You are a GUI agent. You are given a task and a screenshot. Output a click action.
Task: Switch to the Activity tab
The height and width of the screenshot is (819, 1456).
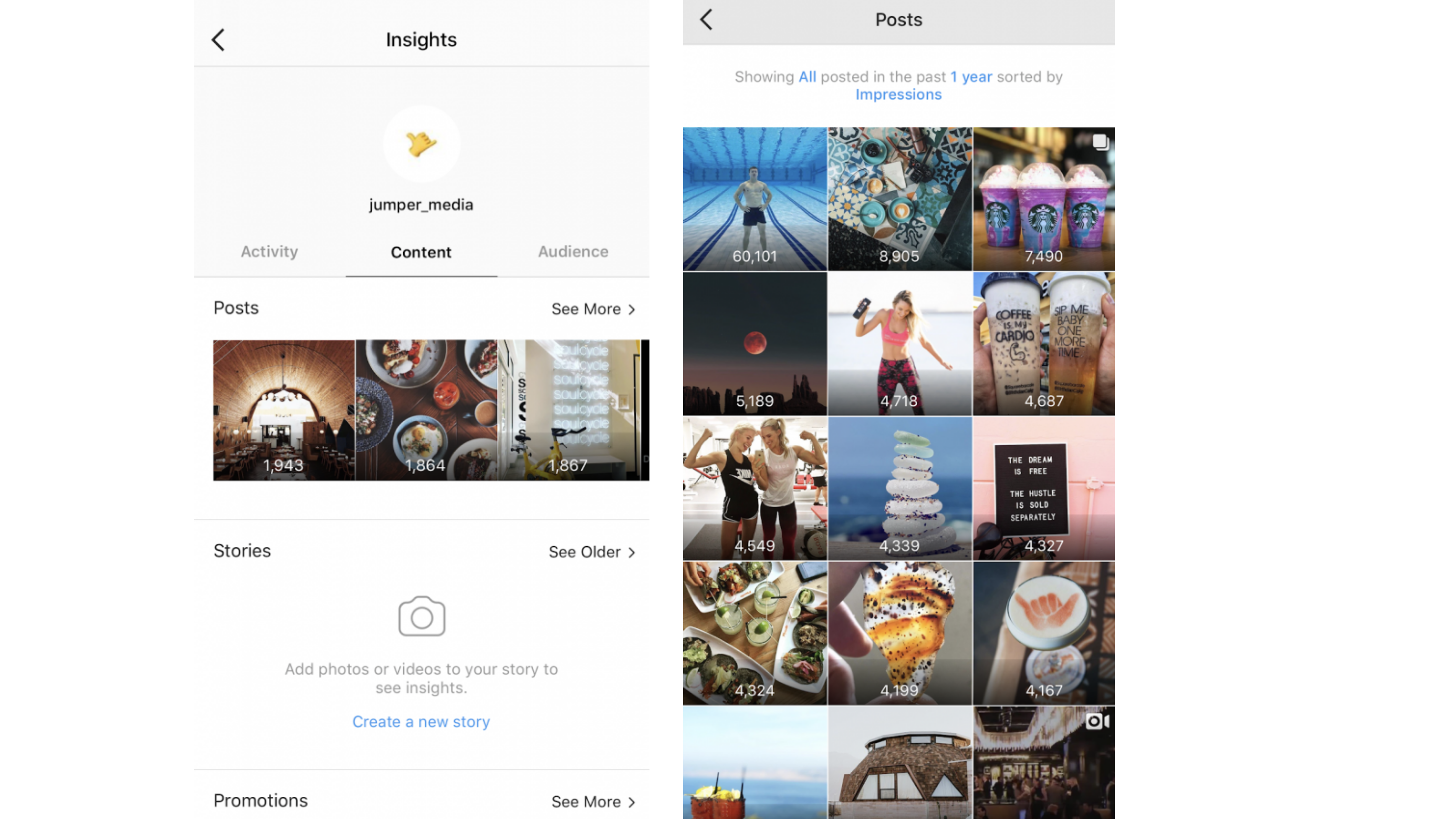(269, 251)
